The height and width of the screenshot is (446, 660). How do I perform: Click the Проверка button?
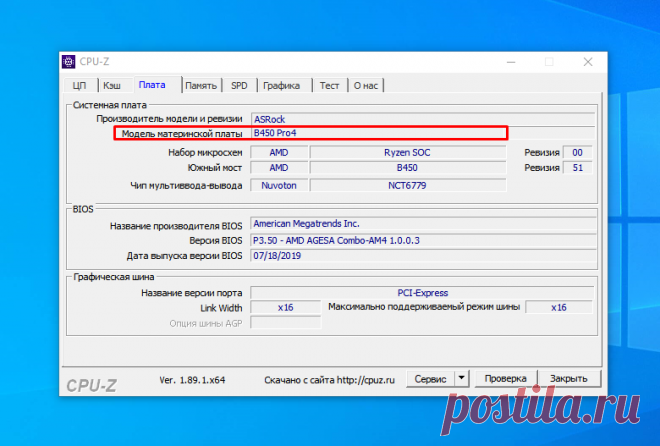(x=506, y=379)
